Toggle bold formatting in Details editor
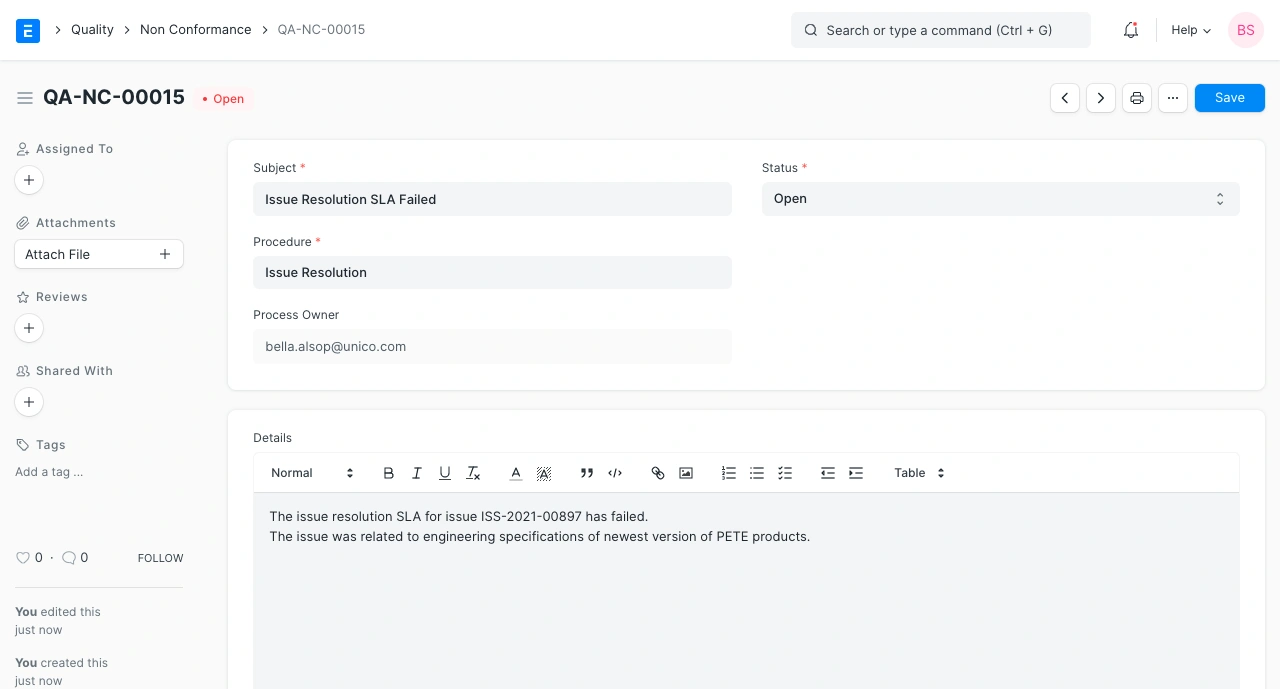This screenshot has height=689, width=1280. 389,473
